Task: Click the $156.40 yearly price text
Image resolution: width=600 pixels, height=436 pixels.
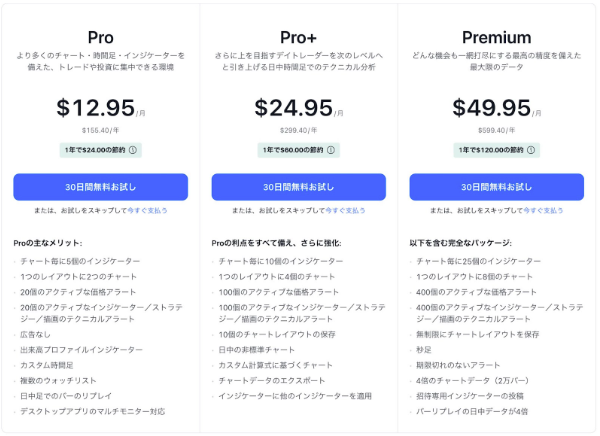Action: pos(101,131)
